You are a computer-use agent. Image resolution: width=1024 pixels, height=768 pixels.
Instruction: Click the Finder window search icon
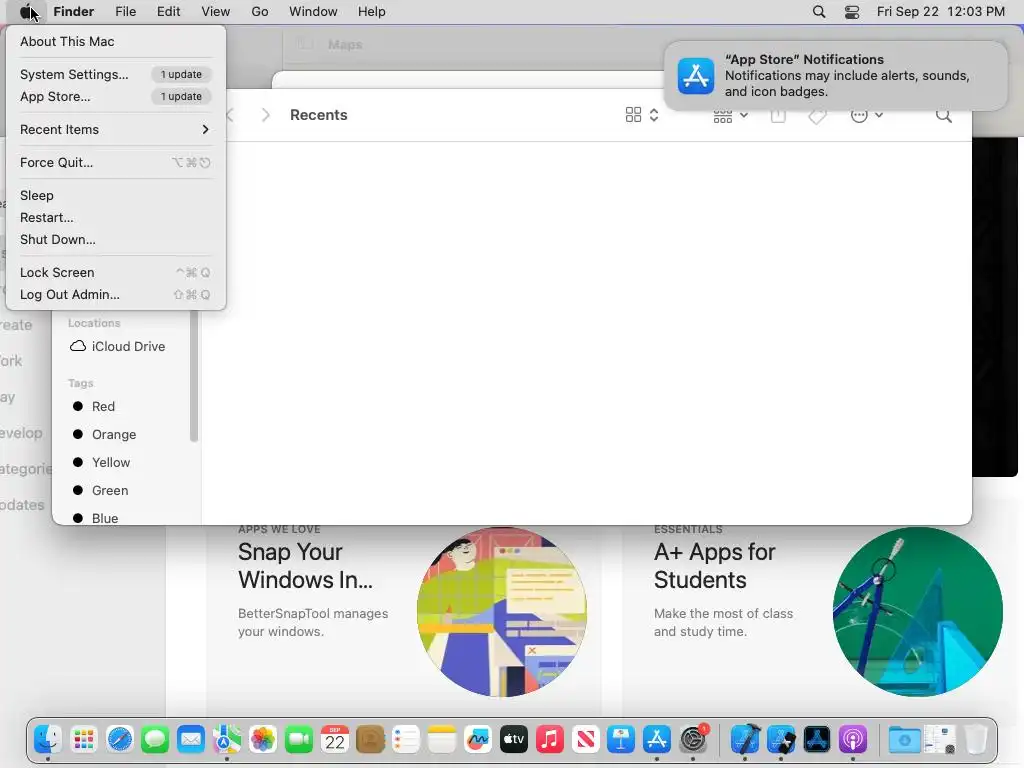pyautogui.click(x=944, y=116)
